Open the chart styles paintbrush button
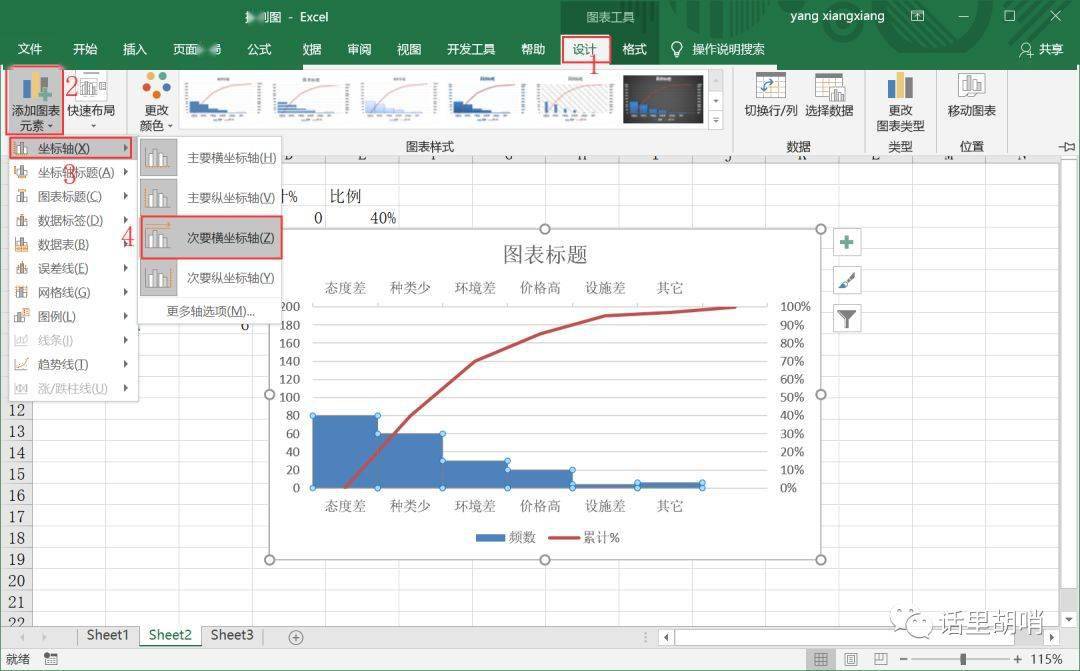1080x671 pixels. pos(847,281)
